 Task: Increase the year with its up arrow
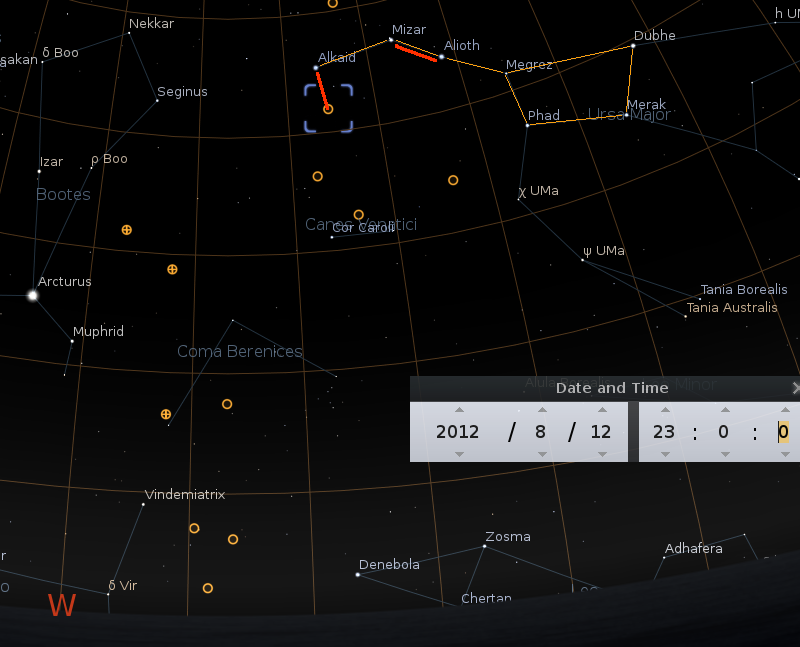click(x=459, y=409)
